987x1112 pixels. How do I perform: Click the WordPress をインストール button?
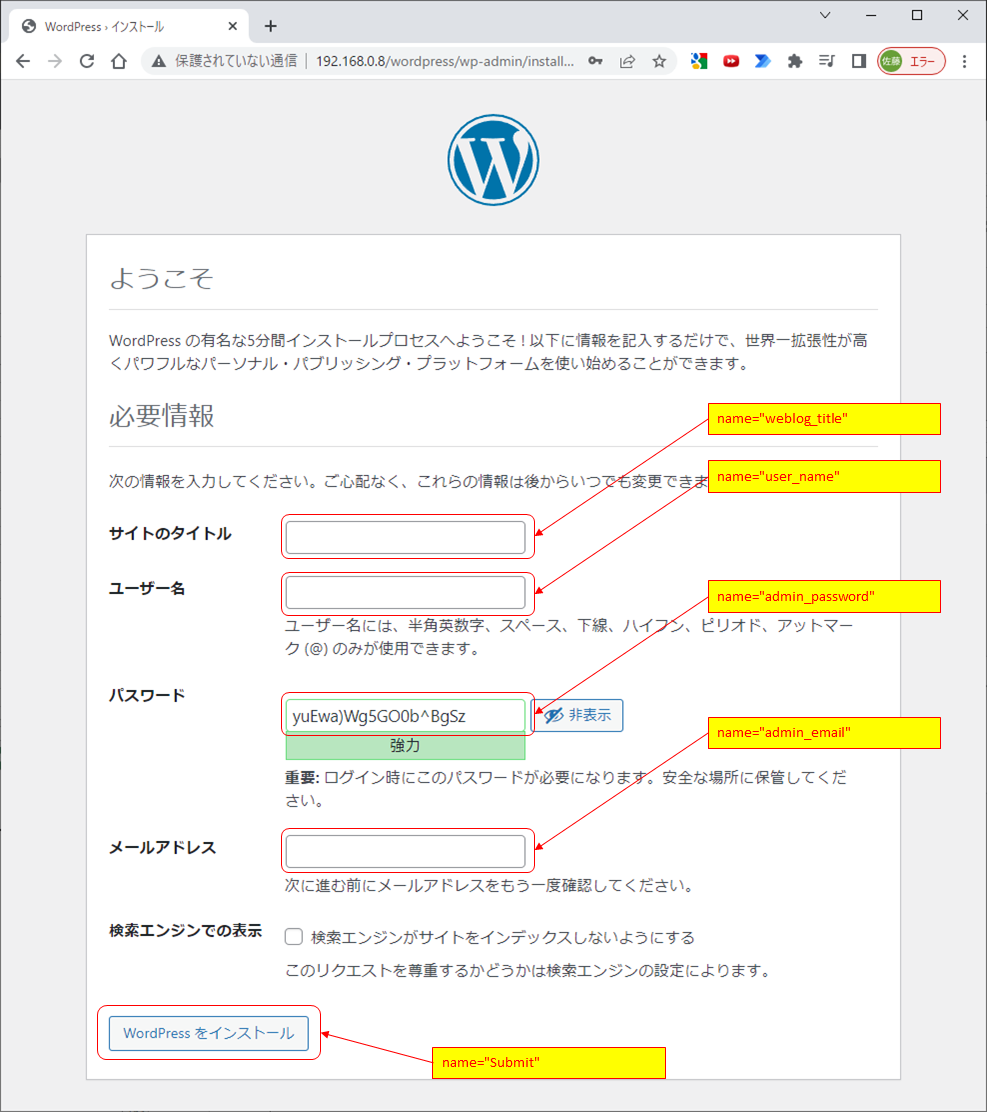click(x=208, y=1033)
